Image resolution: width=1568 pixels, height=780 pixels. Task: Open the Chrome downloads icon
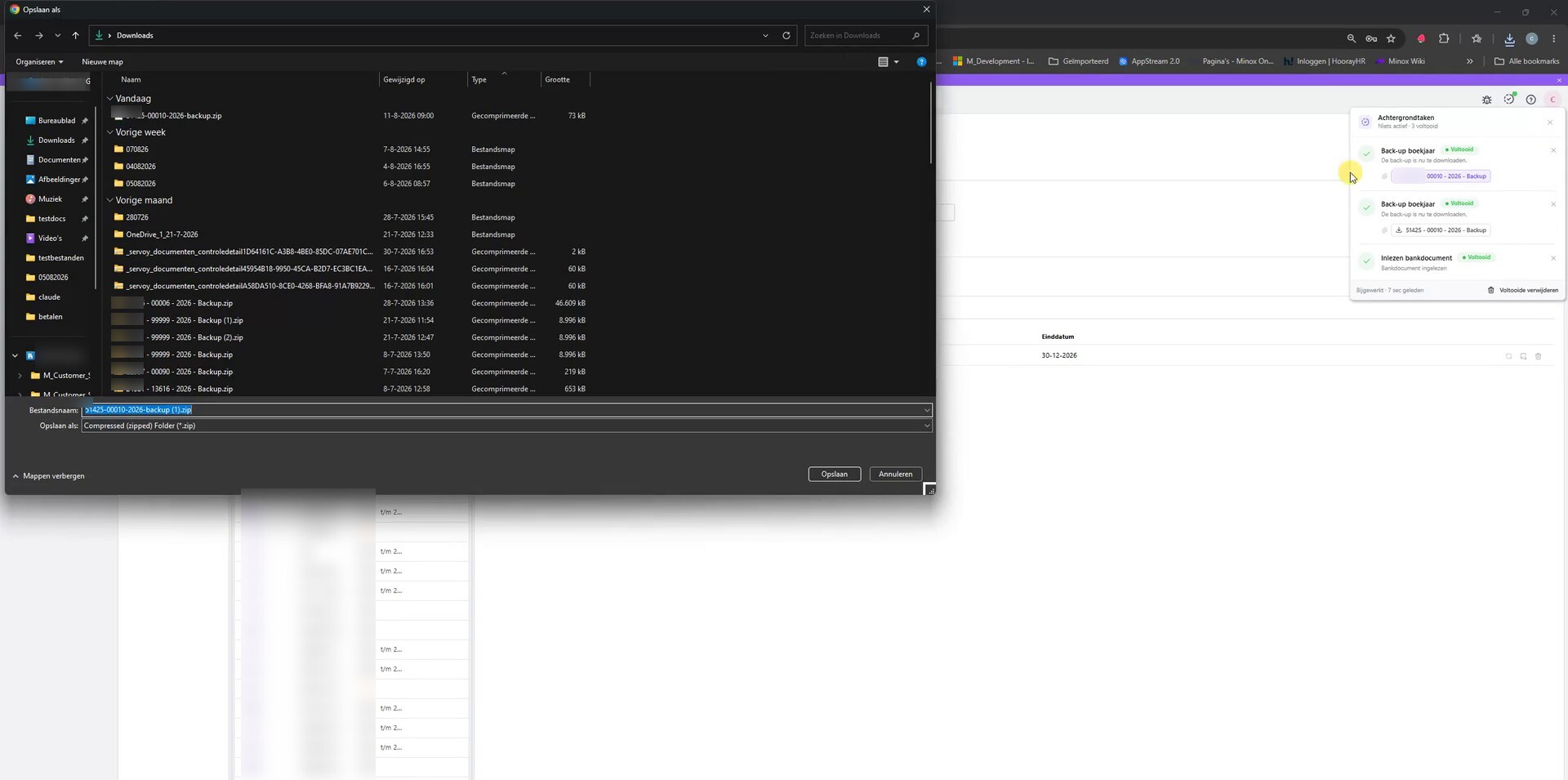pyautogui.click(x=1509, y=39)
